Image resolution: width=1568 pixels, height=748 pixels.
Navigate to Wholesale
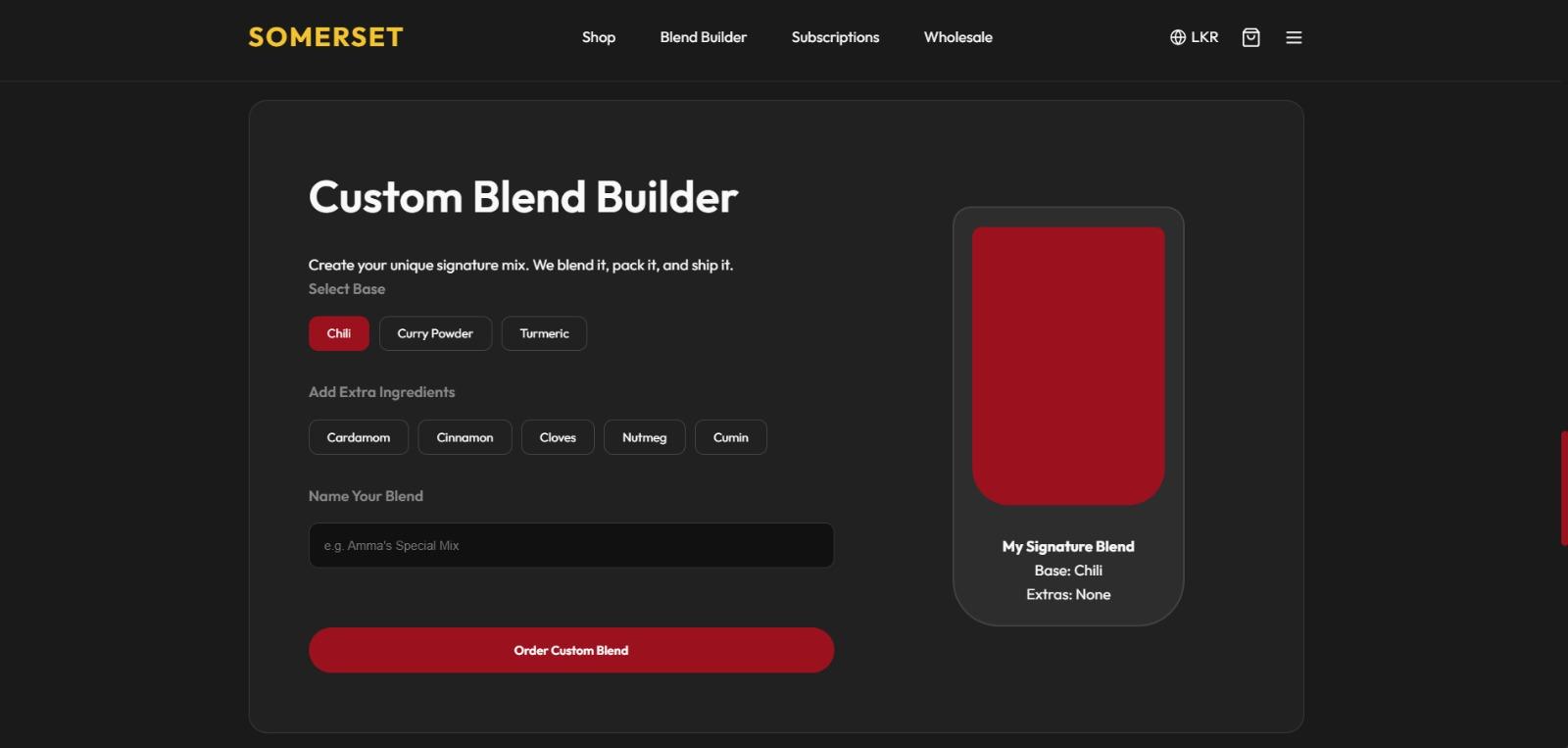coord(958,37)
